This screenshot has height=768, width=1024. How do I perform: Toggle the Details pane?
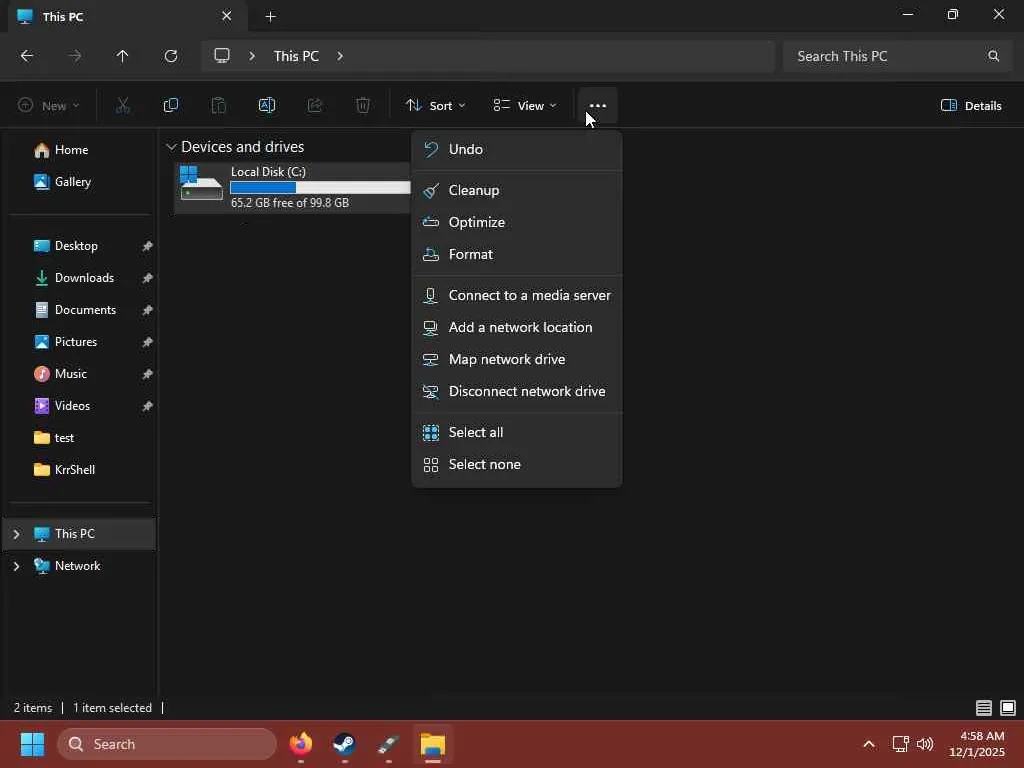click(971, 106)
